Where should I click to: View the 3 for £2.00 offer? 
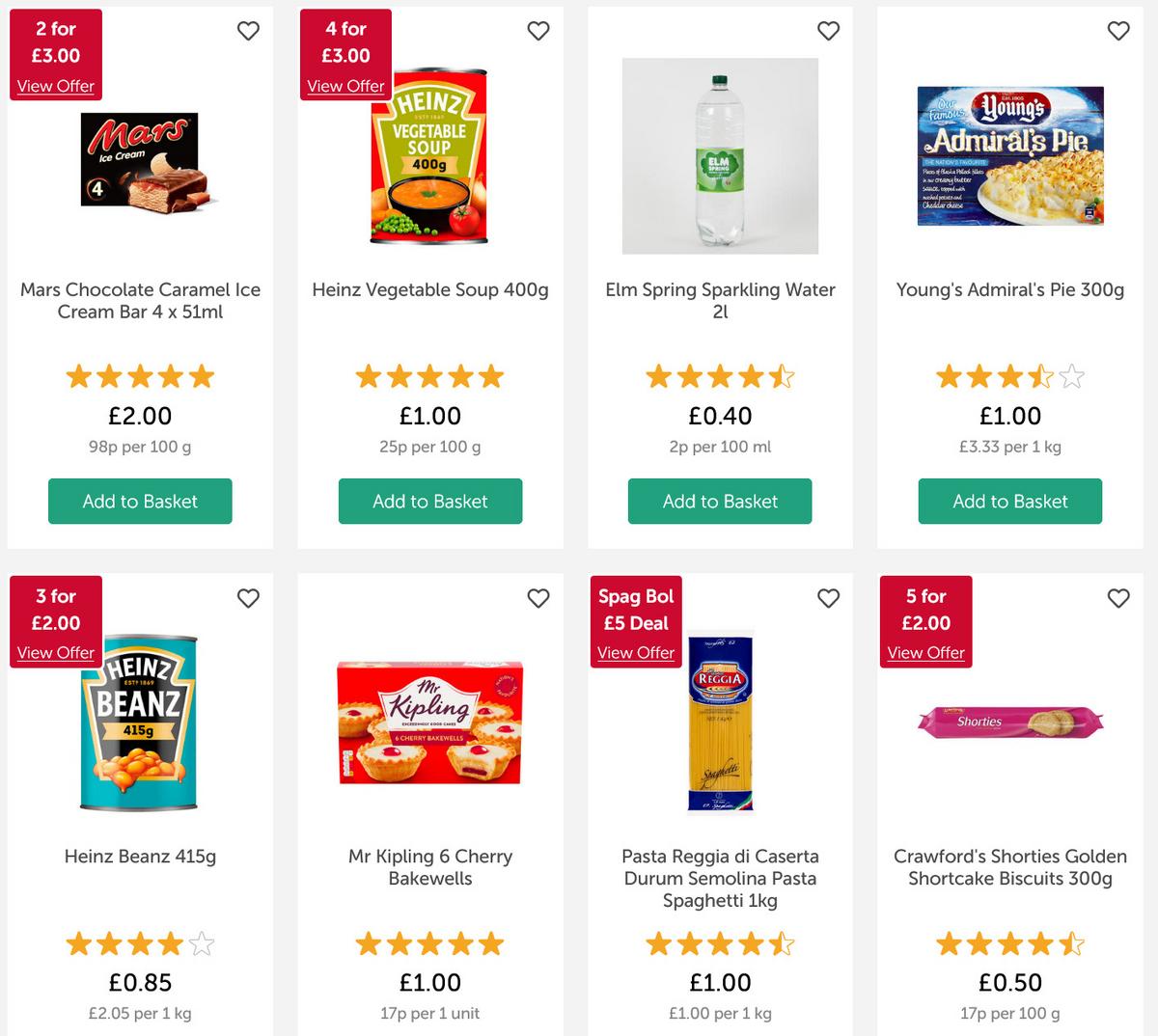click(56, 653)
